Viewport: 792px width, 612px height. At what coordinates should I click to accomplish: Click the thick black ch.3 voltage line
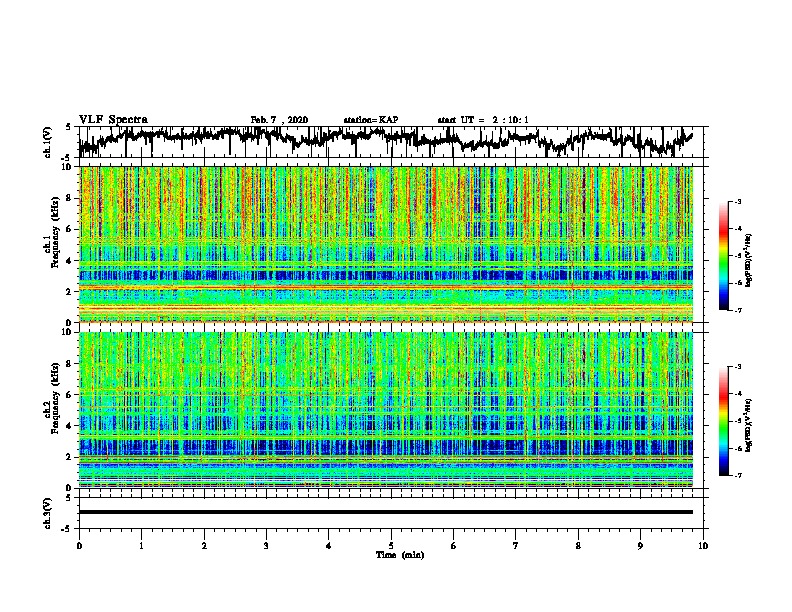386,512
